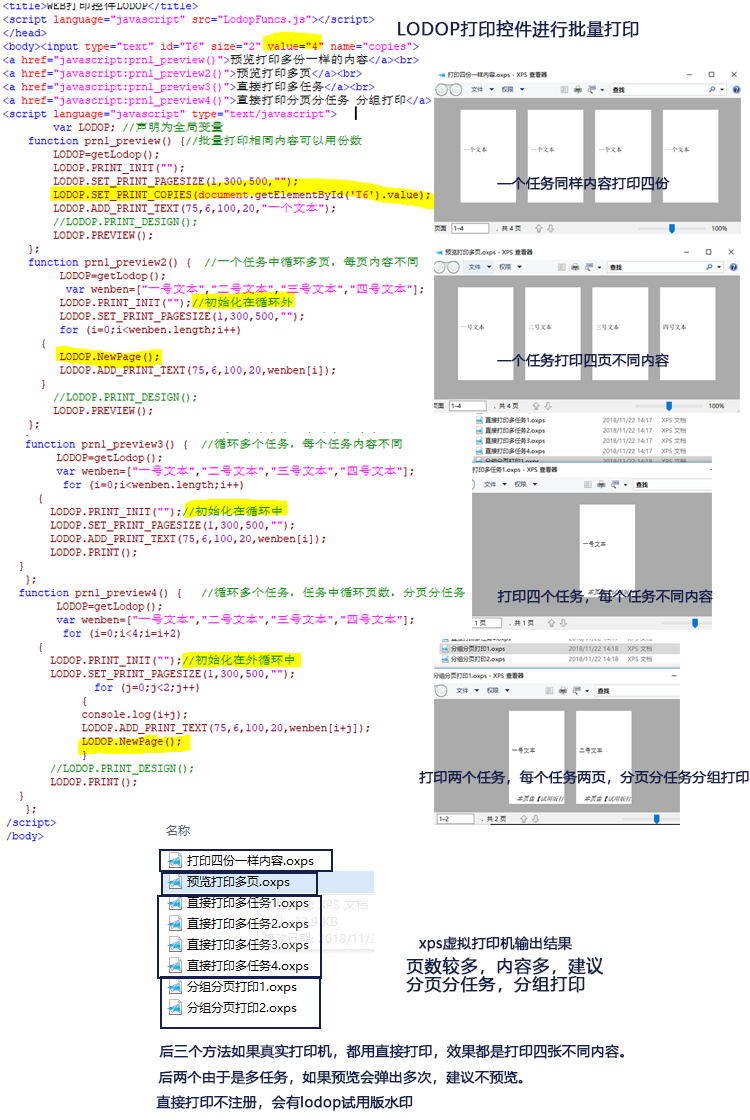Open help in the 打印四份一样内容 XPS viewer
750x1120 pixels.
click(736, 90)
